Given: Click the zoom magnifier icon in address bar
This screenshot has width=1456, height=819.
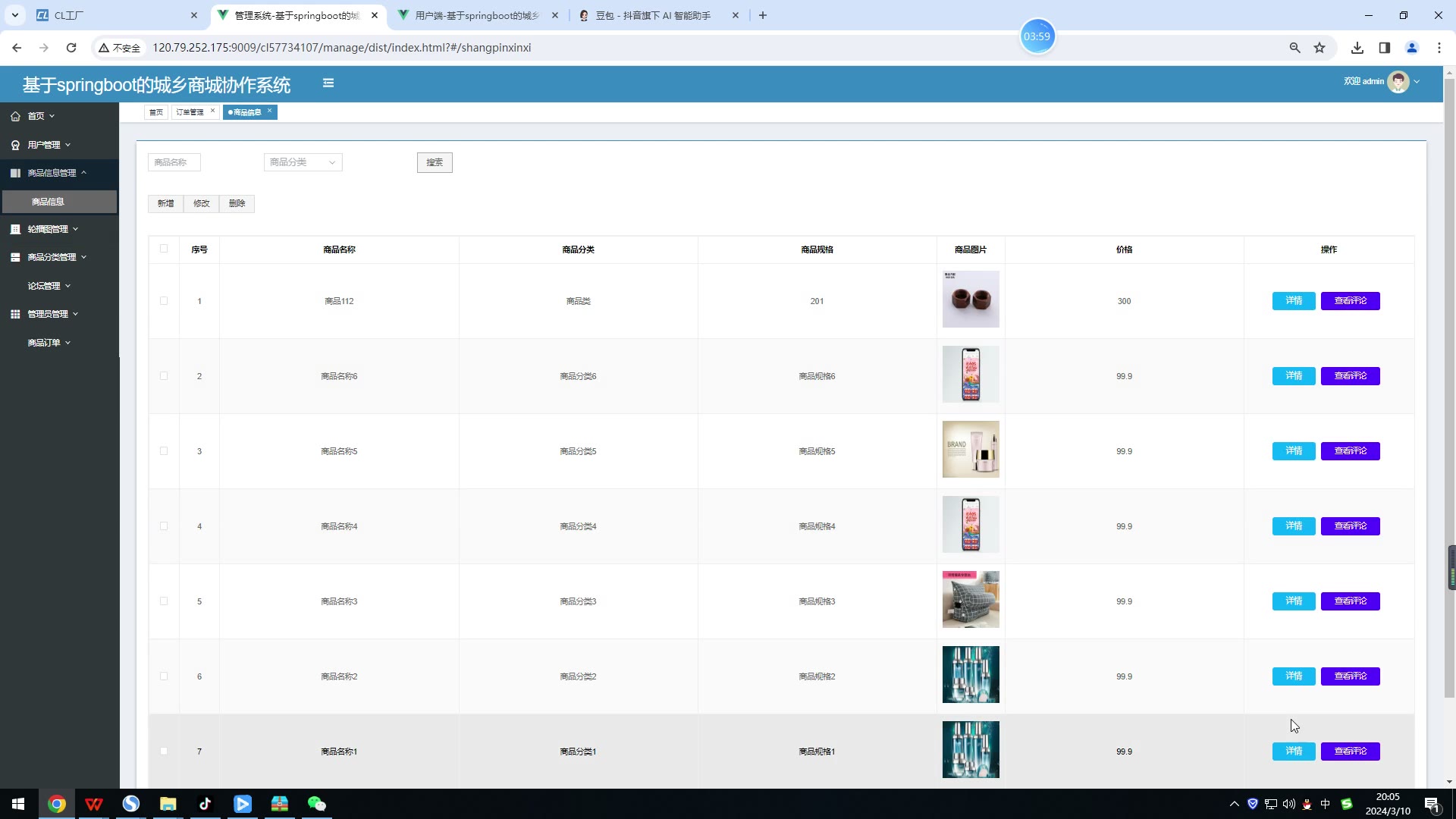Looking at the screenshot, I should point(1295,48).
